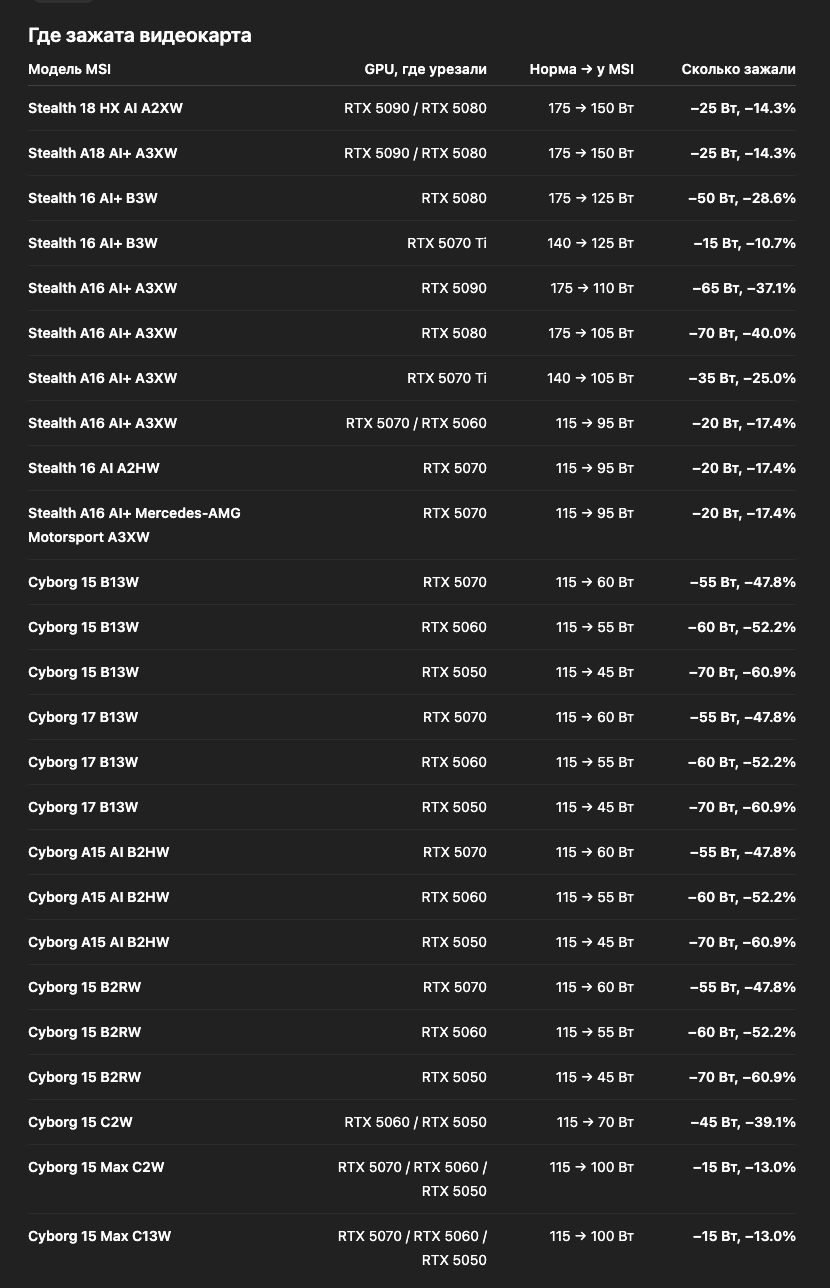Viewport: 830px width, 1288px height.
Task: Select the Stealth A18 AI+ A3XW model name
Action: pos(103,153)
